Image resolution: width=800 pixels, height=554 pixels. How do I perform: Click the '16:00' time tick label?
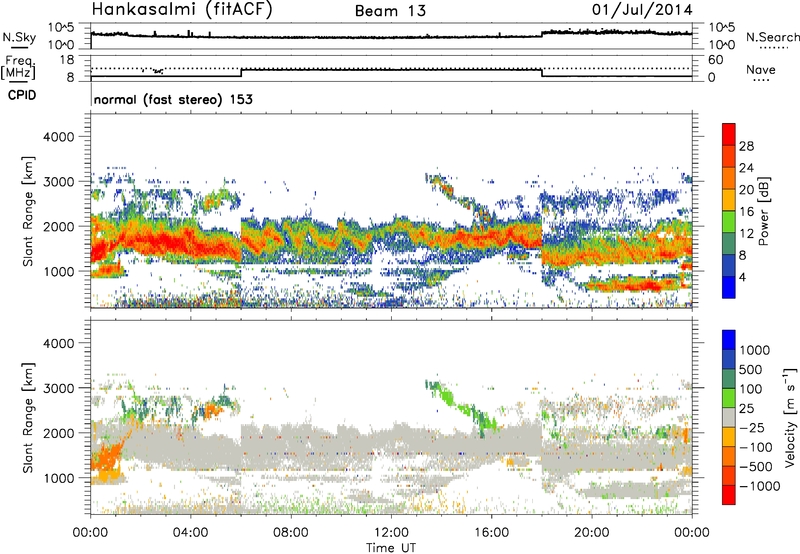coord(491,533)
